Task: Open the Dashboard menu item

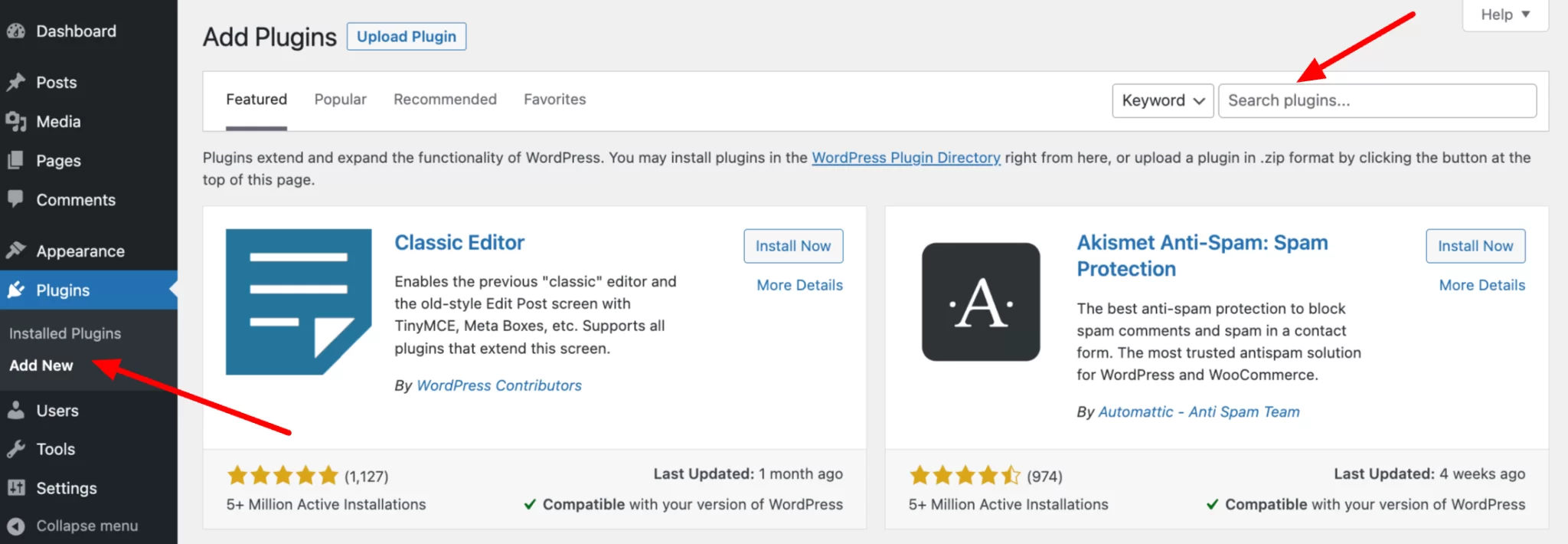Action: tap(77, 31)
